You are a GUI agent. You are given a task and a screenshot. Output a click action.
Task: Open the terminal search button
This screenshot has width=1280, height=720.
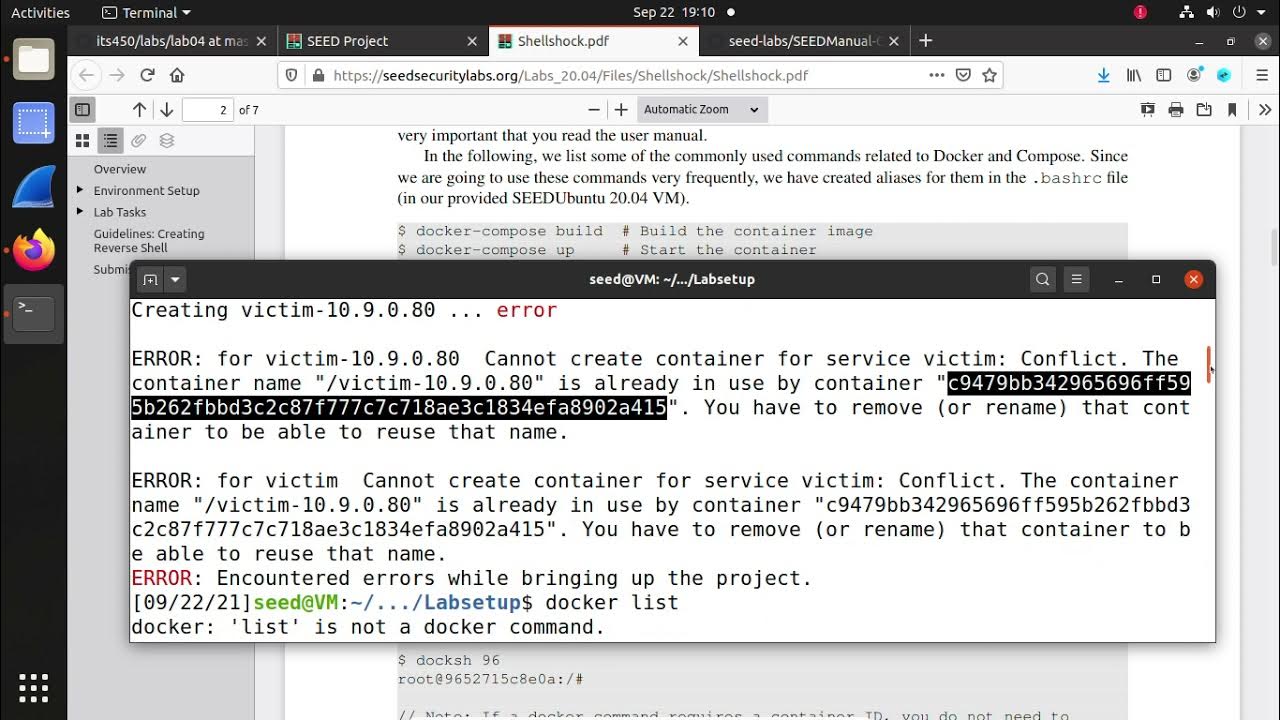point(1043,280)
